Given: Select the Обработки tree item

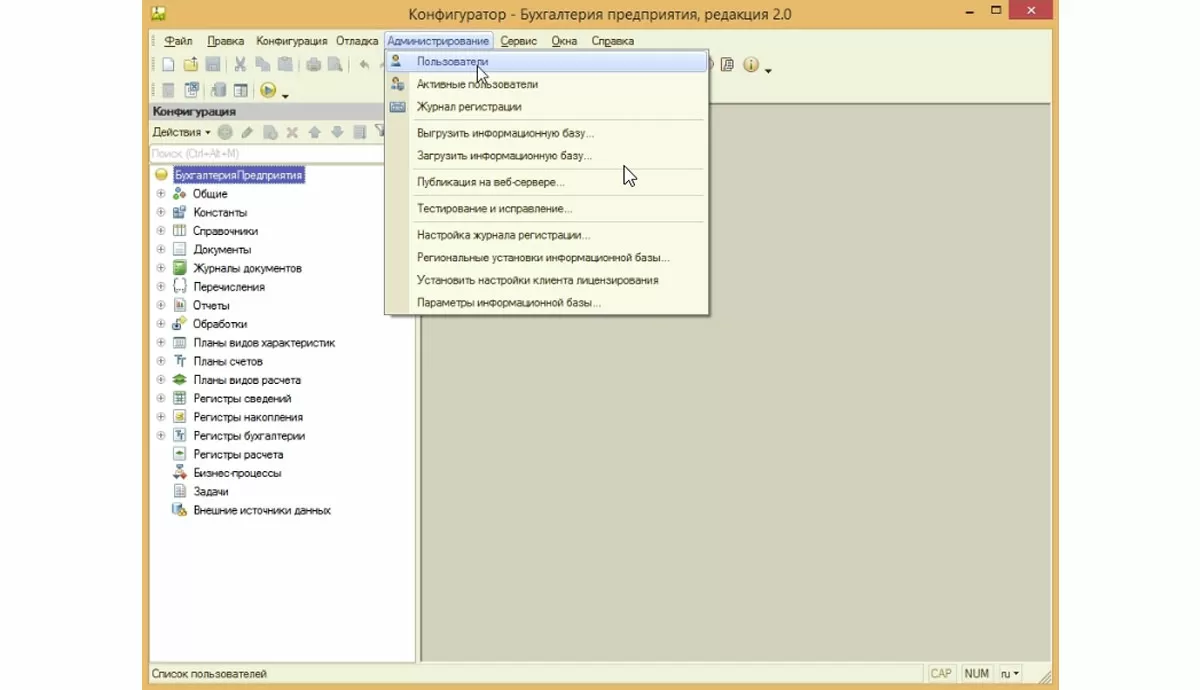Looking at the screenshot, I should point(220,324).
